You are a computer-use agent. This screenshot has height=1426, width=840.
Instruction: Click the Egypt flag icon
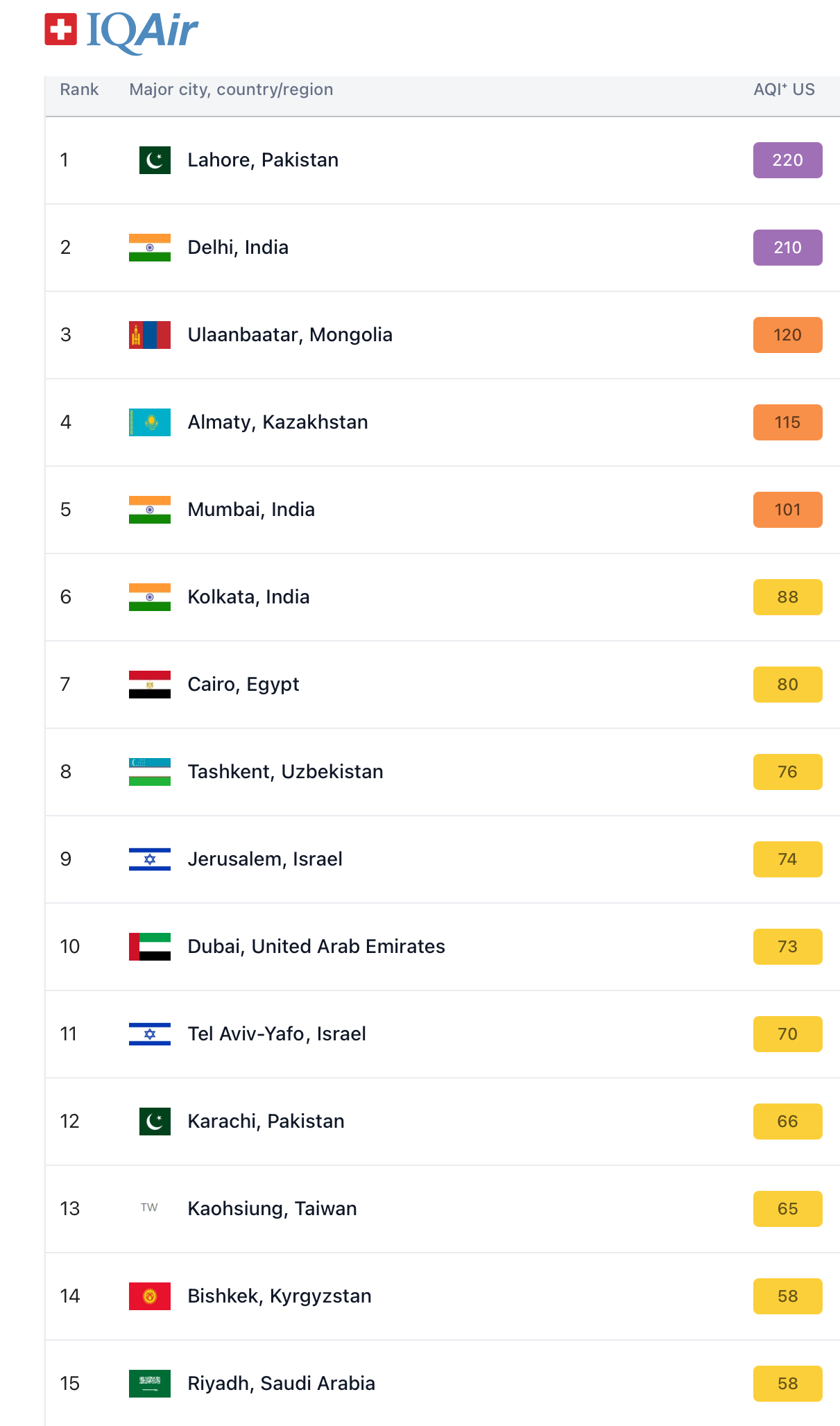pos(150,685)
